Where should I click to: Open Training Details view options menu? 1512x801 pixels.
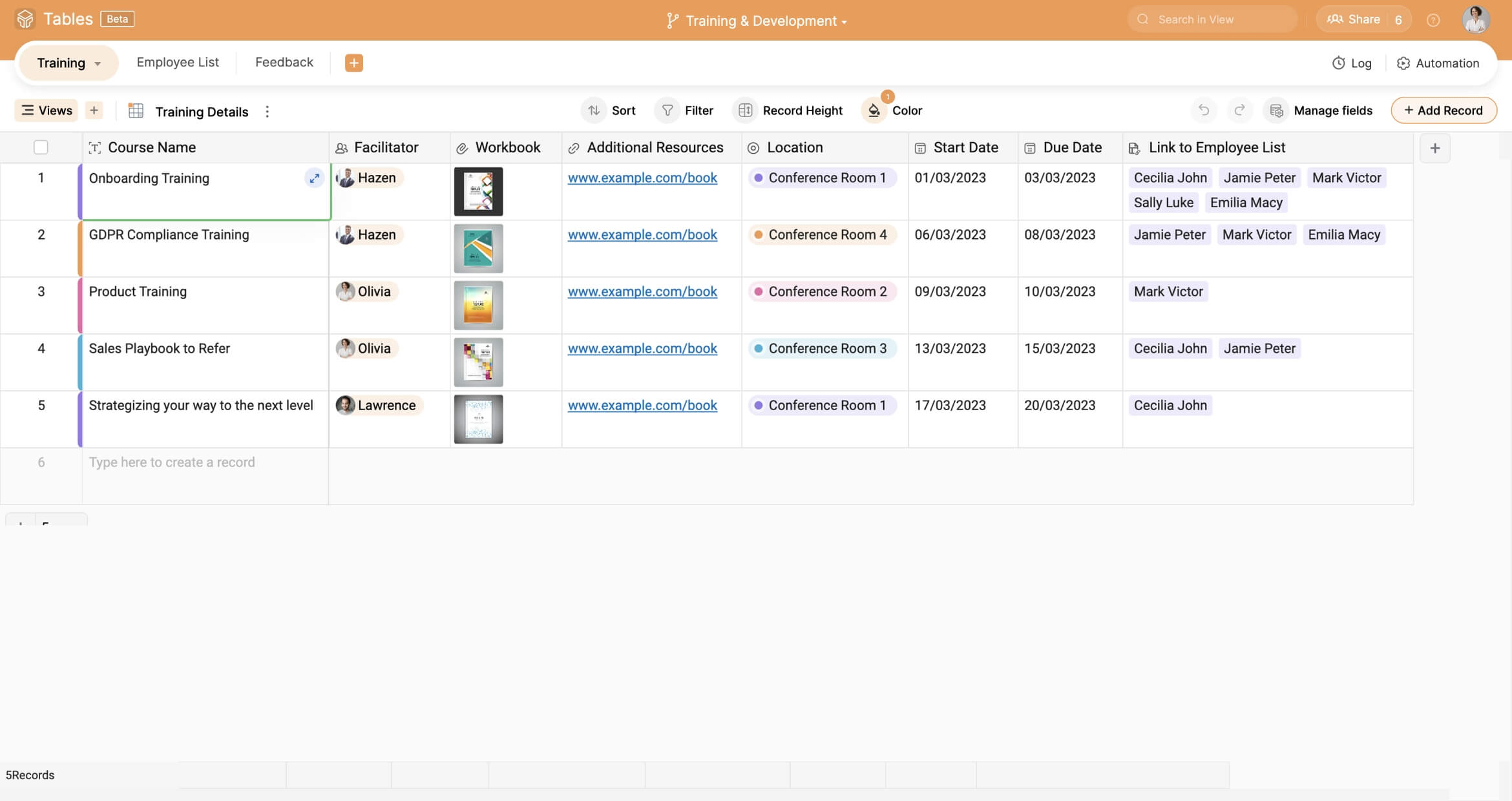tap(267, 112)
